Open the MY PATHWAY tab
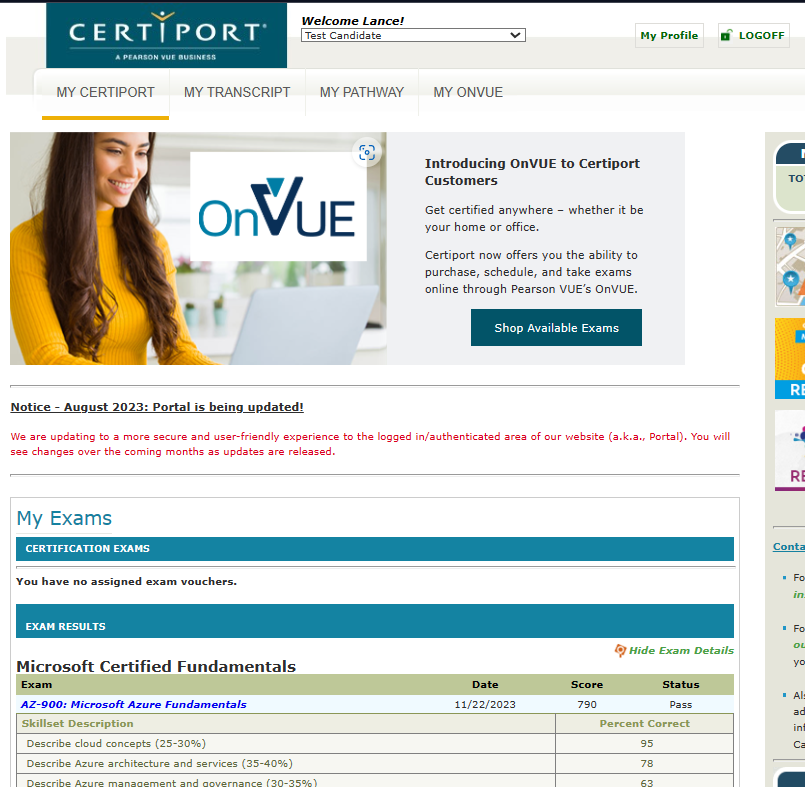This screenshot has width=805, height=787. [x=361, y=92]
